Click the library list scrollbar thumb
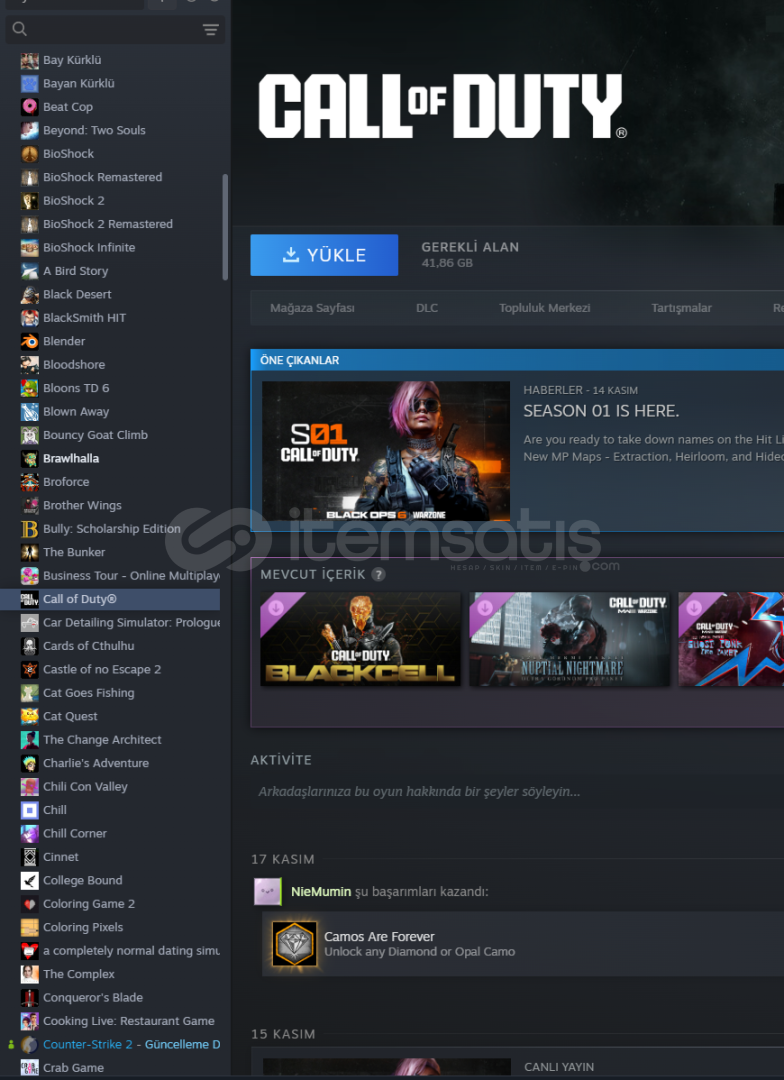Screen dimensions: 784x1080 click(225, 227)
